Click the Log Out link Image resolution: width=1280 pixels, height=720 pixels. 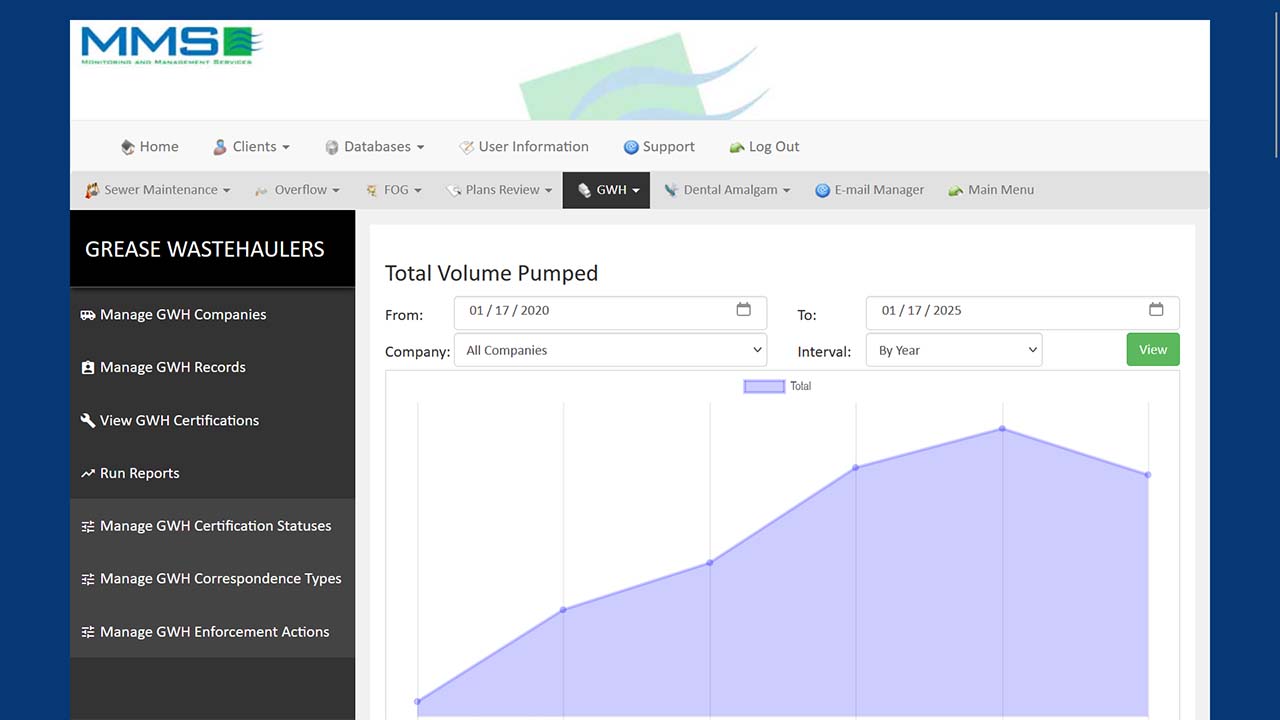[773, 147]
